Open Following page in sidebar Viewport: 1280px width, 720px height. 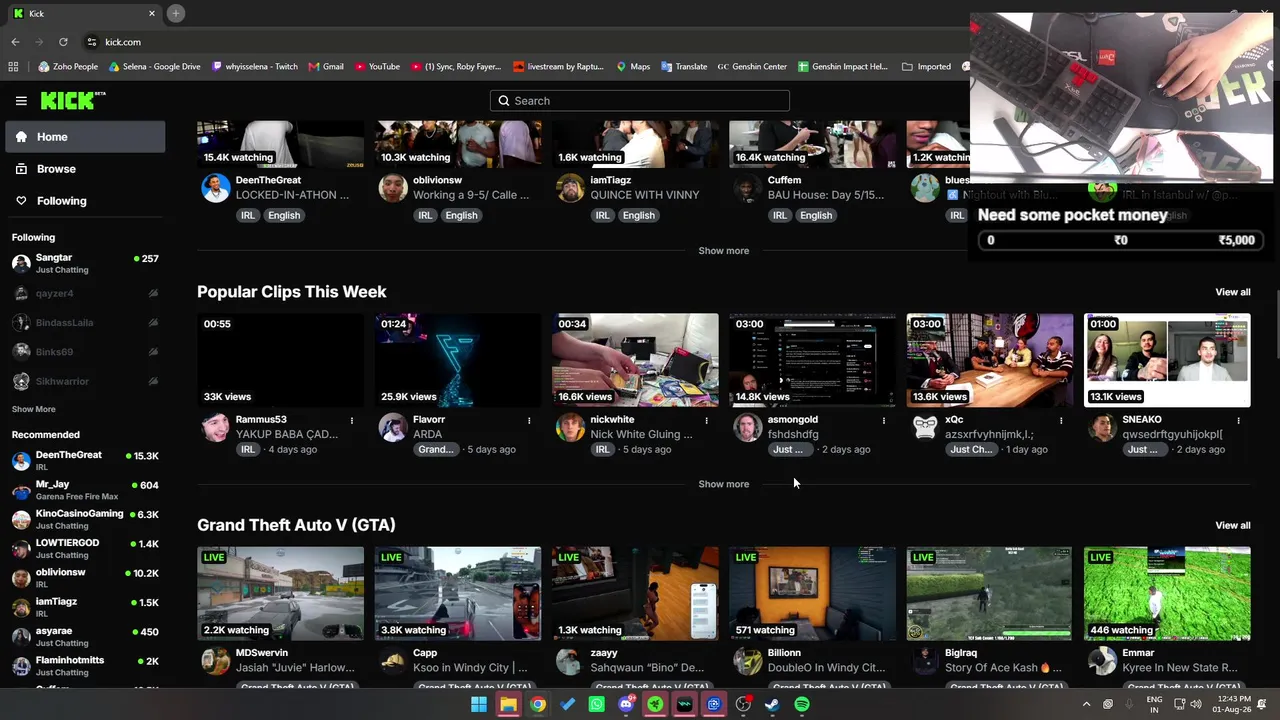click(85, 201)
